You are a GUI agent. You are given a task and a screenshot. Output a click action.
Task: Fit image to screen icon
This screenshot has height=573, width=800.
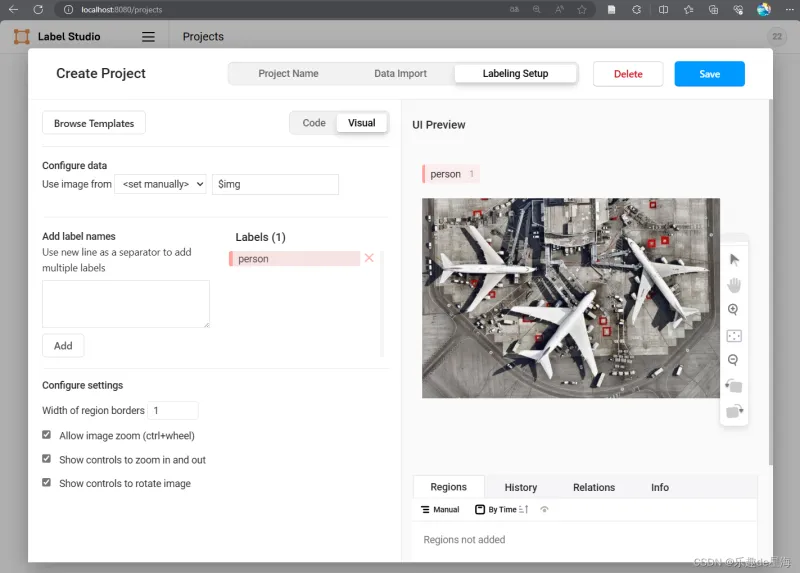[734, 335]
